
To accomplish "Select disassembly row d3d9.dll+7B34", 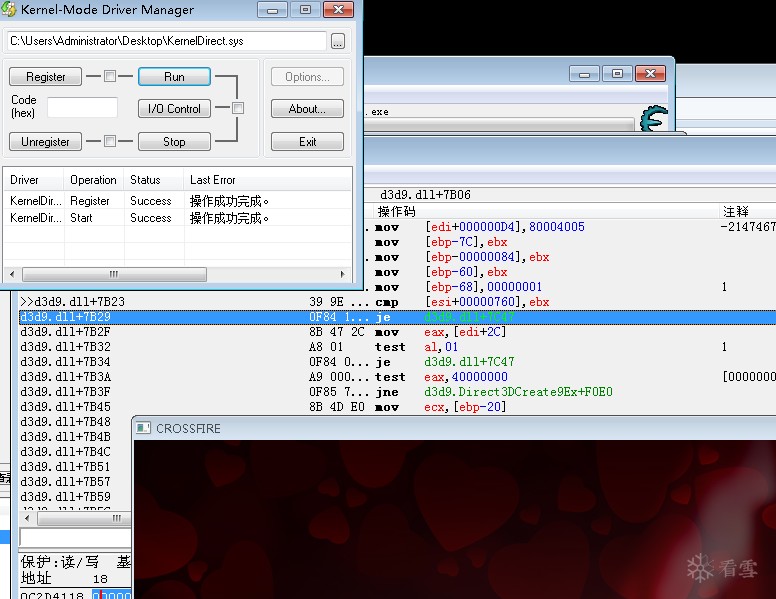I will [397, 362].
